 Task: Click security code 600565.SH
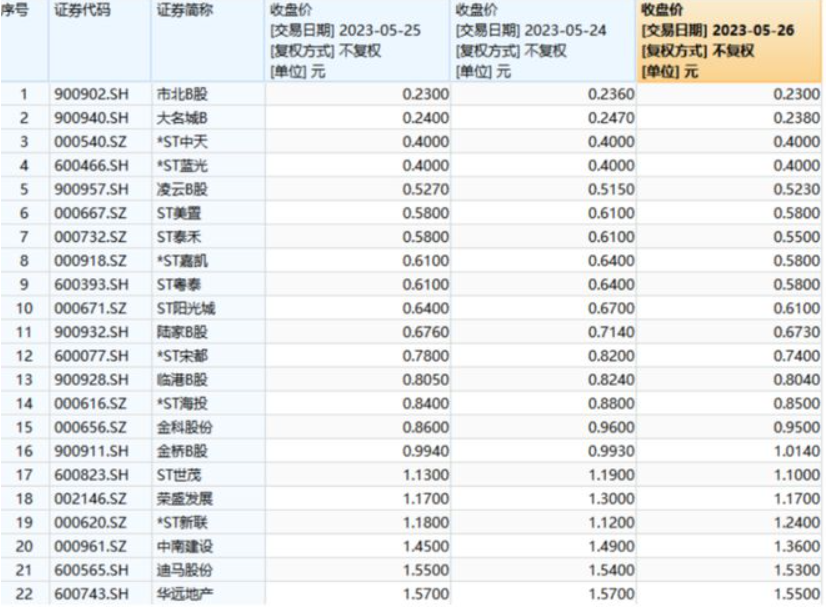tap(91, 570)
